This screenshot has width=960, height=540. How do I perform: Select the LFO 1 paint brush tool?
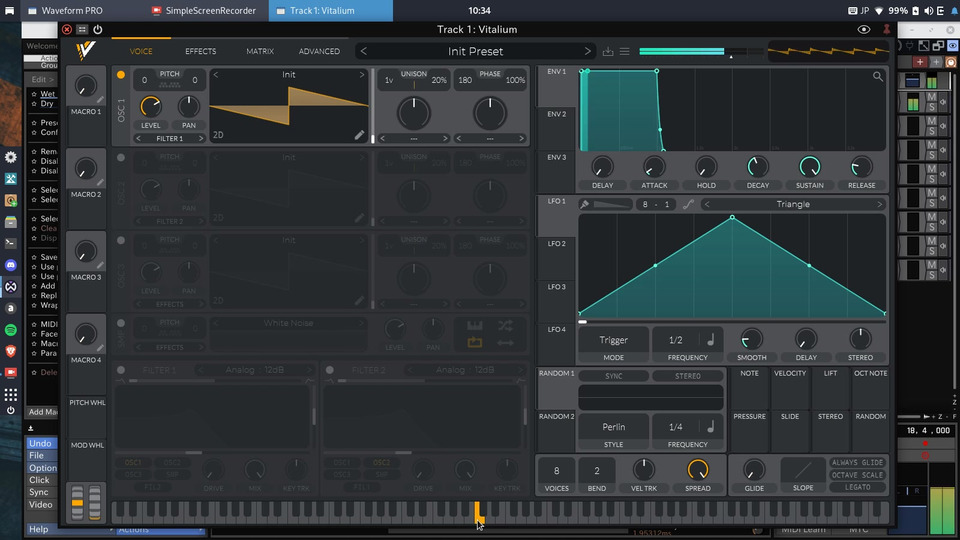[584, 204]
